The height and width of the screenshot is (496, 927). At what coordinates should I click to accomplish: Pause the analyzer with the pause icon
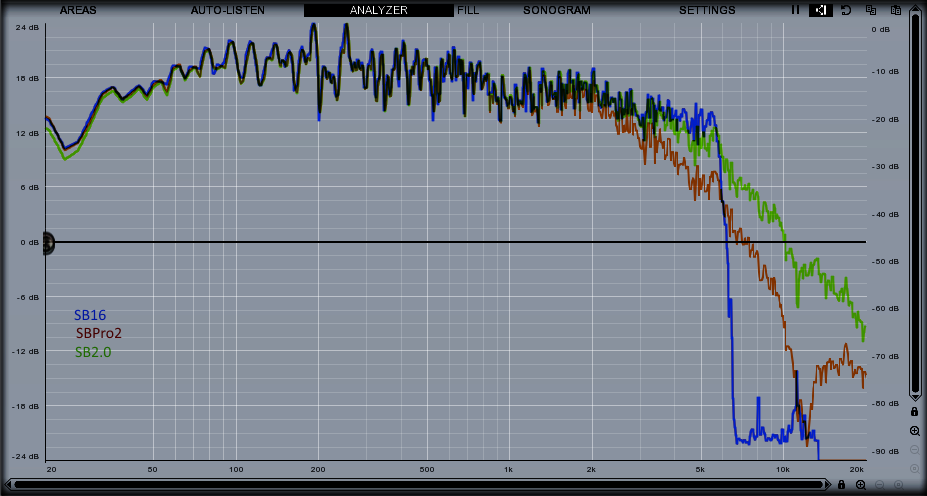coord(796,10)
